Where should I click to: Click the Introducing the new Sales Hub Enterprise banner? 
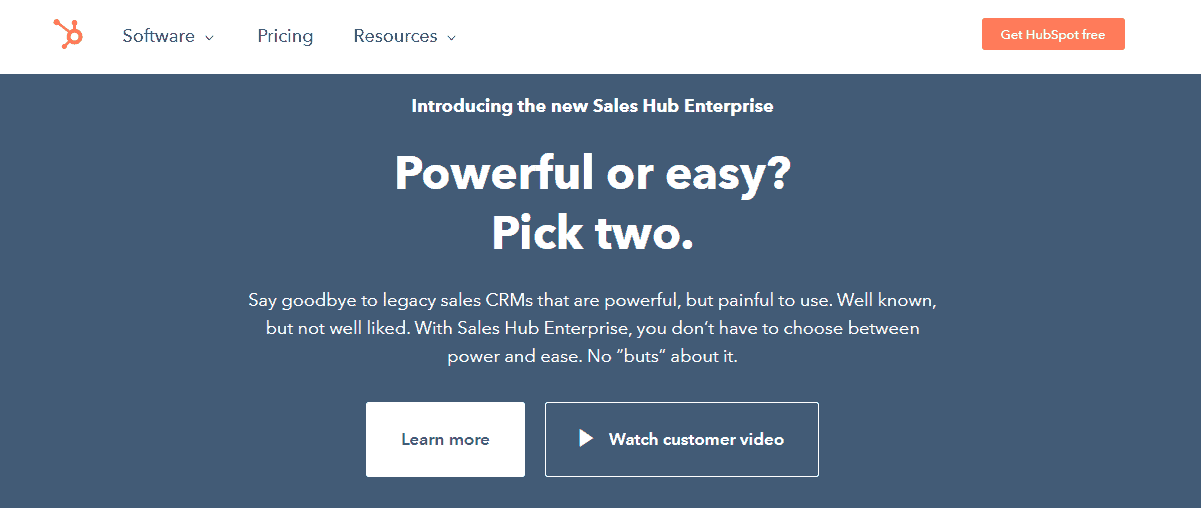[592, 105]
